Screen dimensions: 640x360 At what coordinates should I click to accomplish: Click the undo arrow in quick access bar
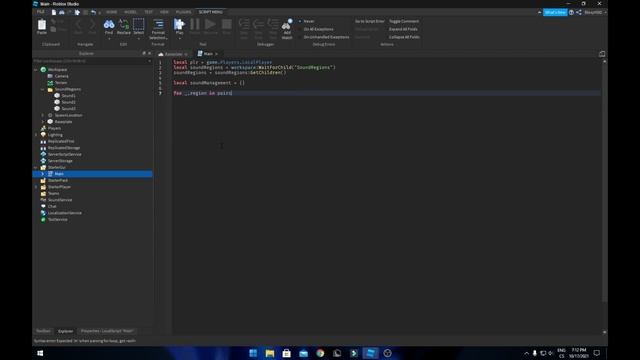coord(93,12)
